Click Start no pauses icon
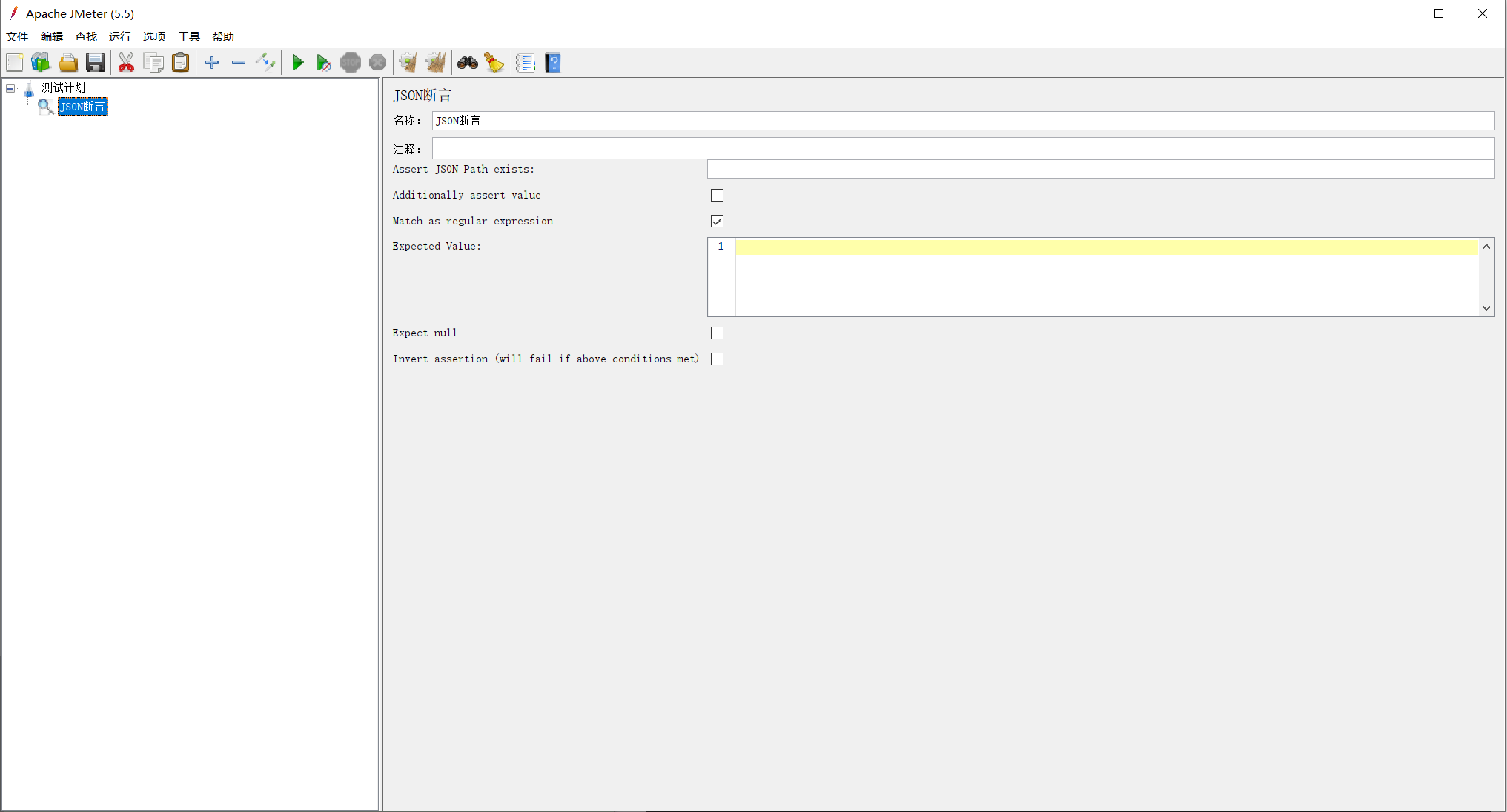This screenshot has width=1507, height=812. tap(323, 63)
